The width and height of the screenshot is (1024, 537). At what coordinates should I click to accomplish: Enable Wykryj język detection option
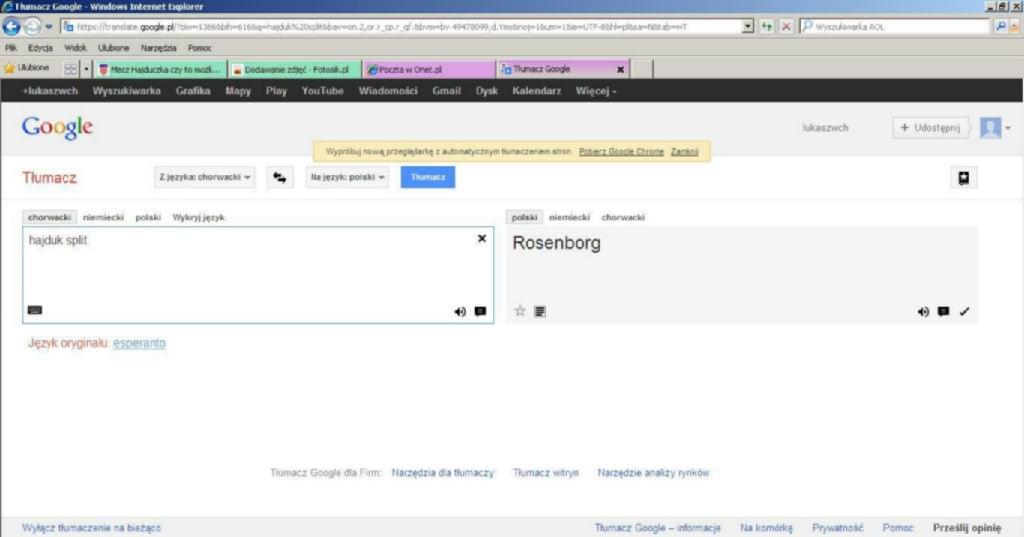point(199,217)
